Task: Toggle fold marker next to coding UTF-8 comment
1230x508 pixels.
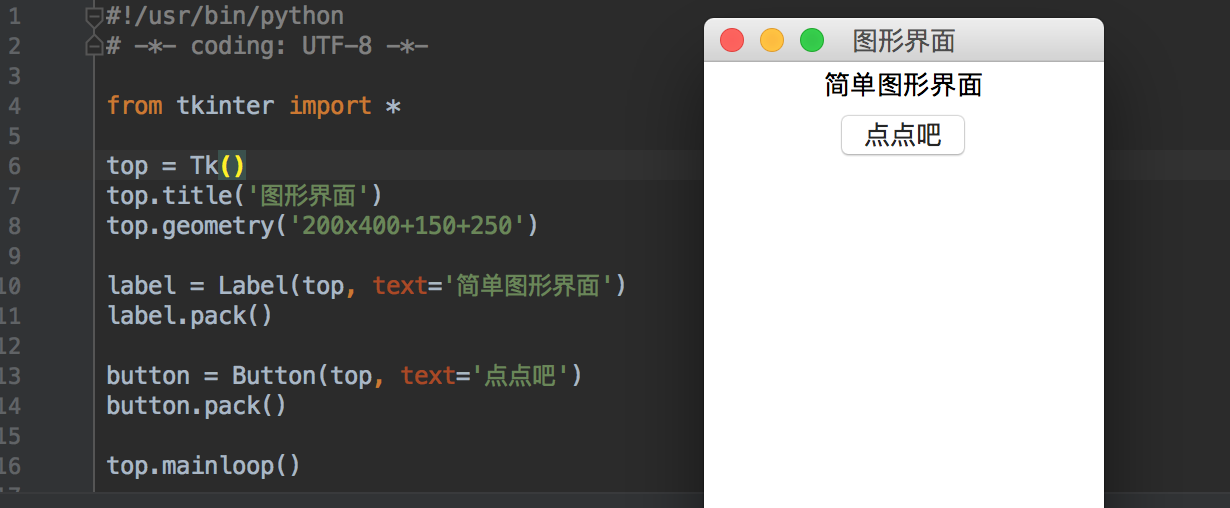Action: coord(94,45)
